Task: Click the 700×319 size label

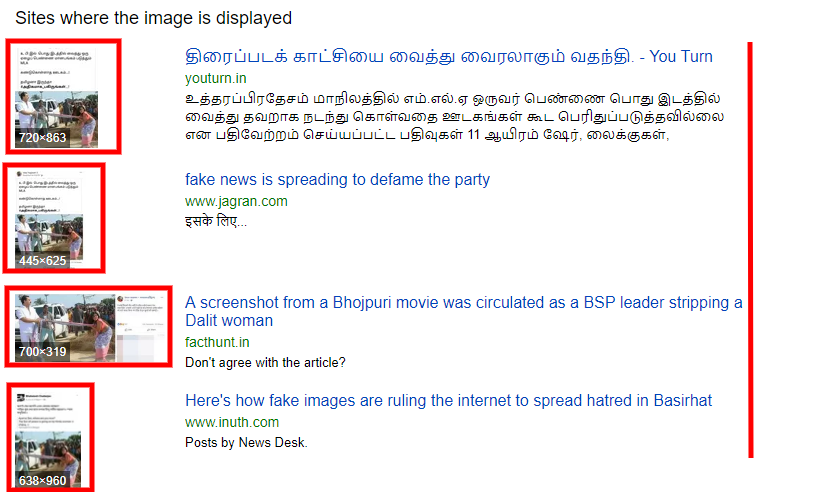Action: [43, 351]
